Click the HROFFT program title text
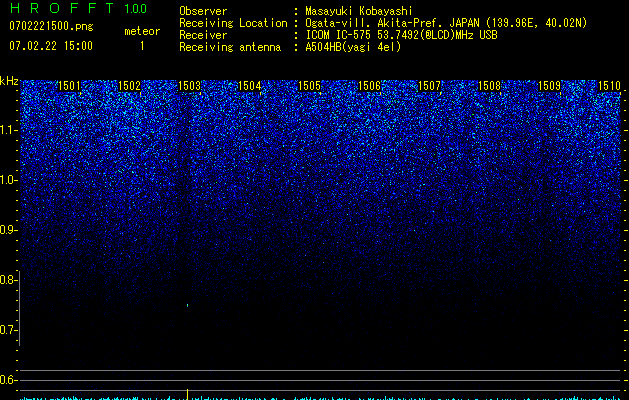 coord(62,8)
